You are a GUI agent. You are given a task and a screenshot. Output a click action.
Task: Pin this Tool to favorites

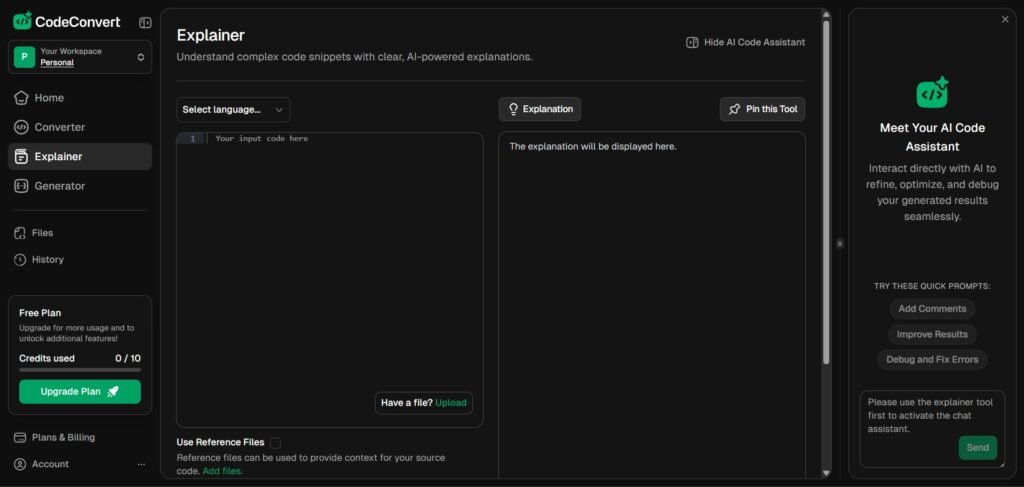tap(762, 109)
